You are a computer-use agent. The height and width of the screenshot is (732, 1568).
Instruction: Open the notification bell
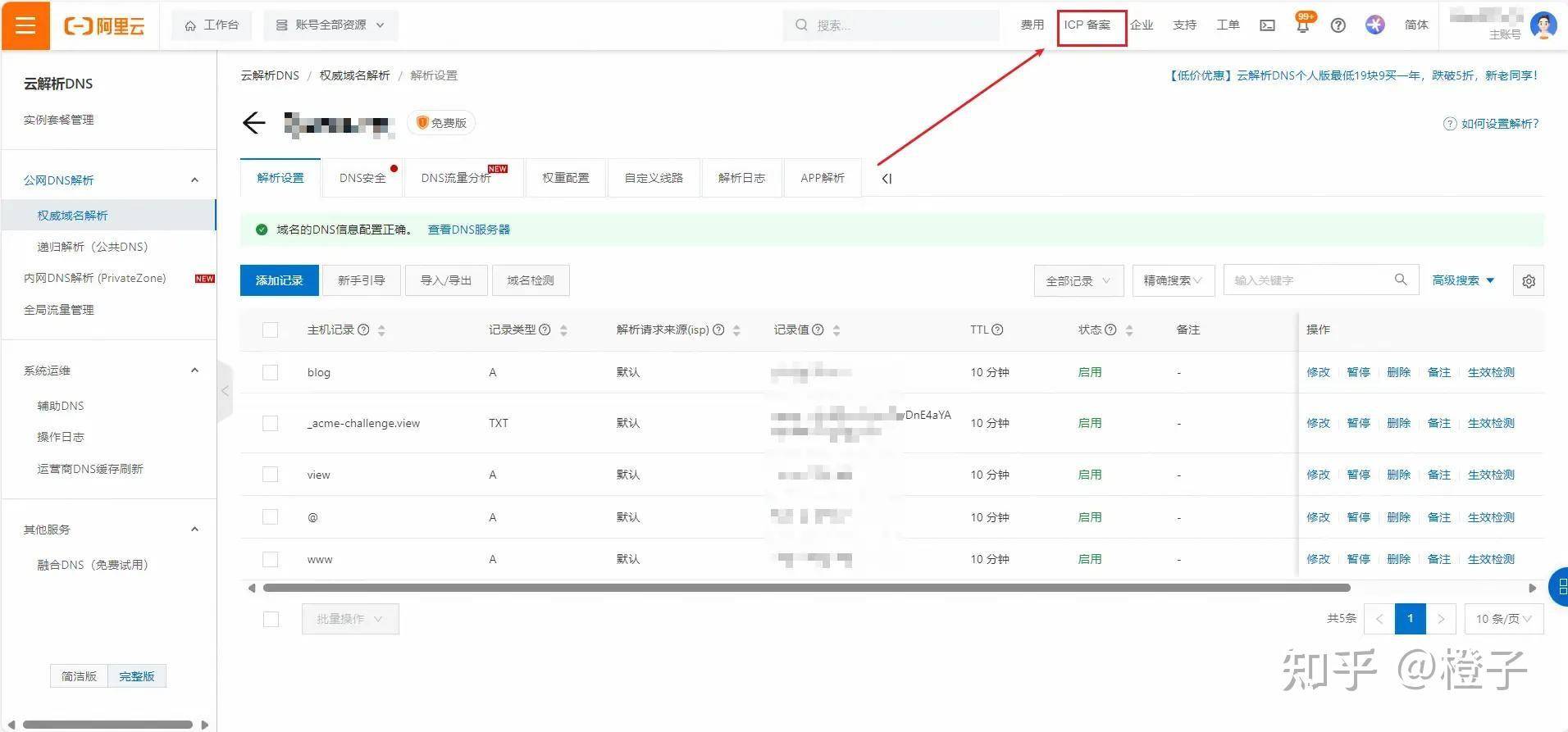click(1302, 25)
